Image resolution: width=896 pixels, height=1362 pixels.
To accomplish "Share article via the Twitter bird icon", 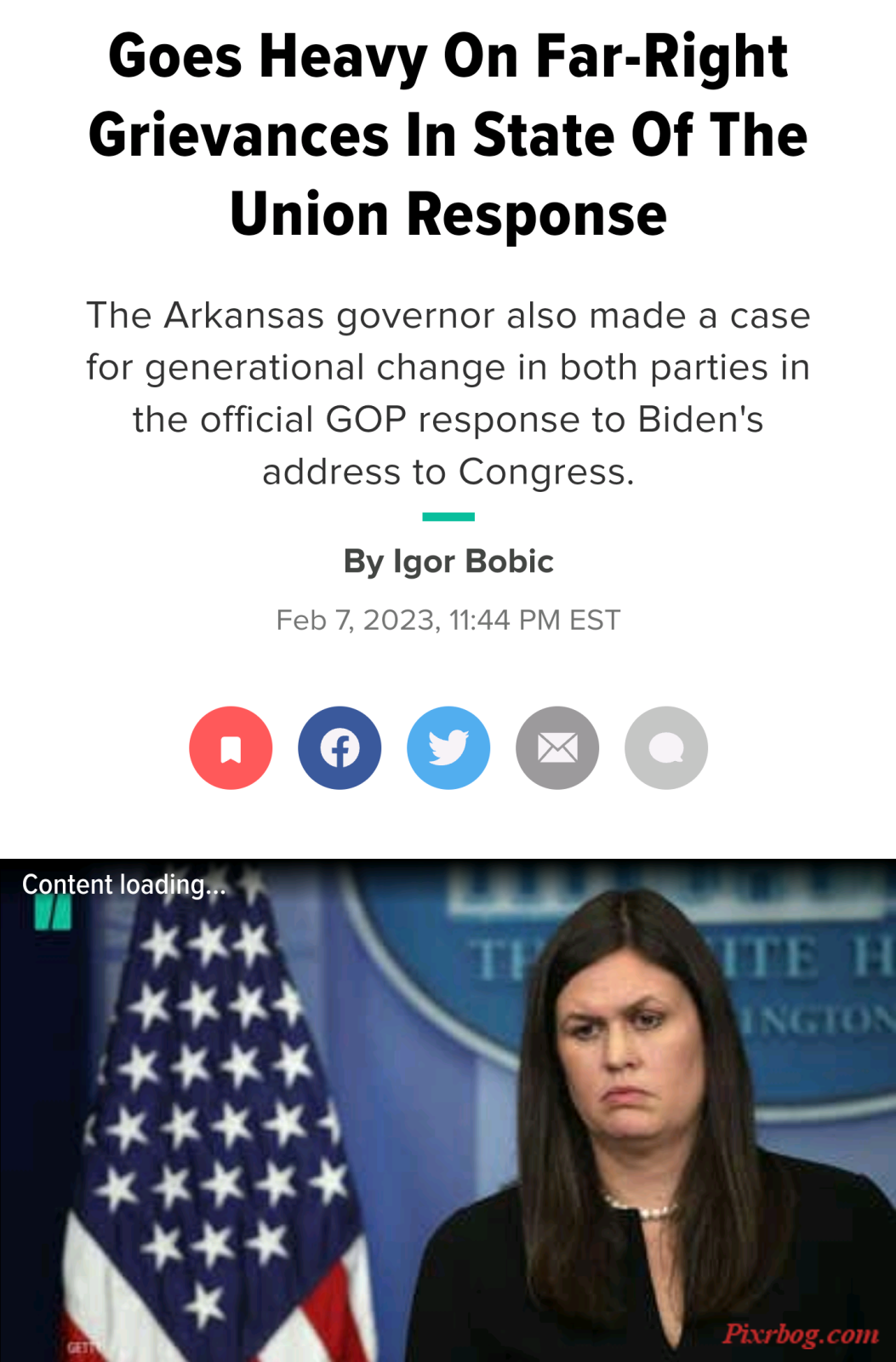I will click(448, 747).
